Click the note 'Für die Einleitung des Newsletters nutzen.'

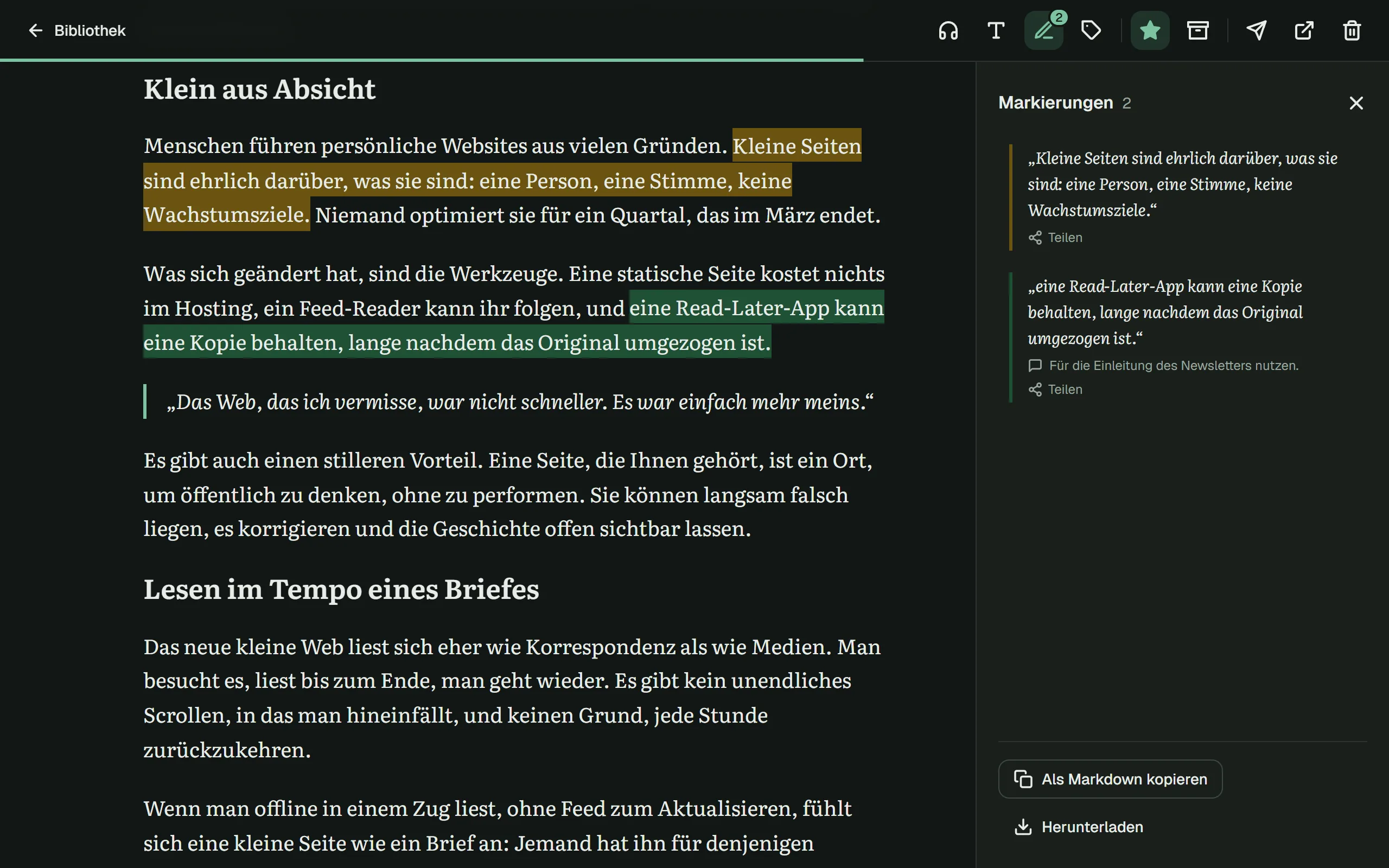click(x=1163, y=366)
